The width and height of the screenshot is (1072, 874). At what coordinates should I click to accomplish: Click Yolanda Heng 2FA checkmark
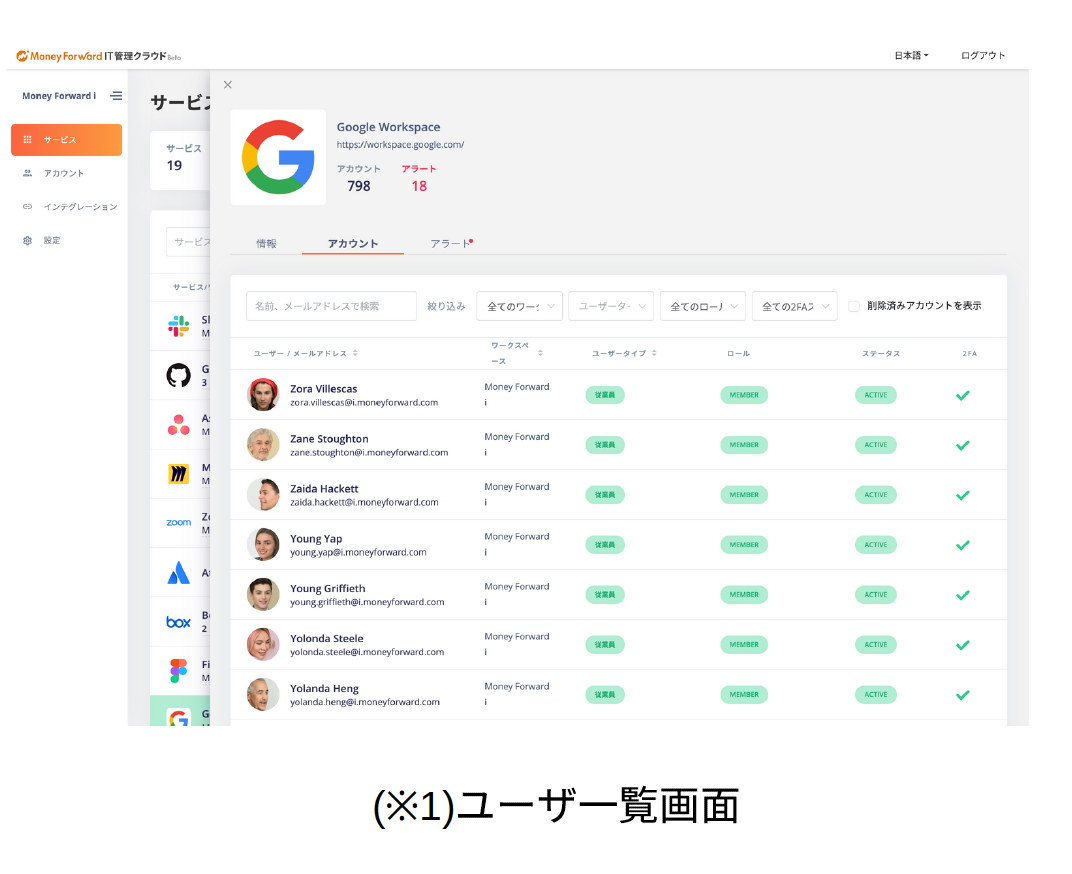coord(963,695)
